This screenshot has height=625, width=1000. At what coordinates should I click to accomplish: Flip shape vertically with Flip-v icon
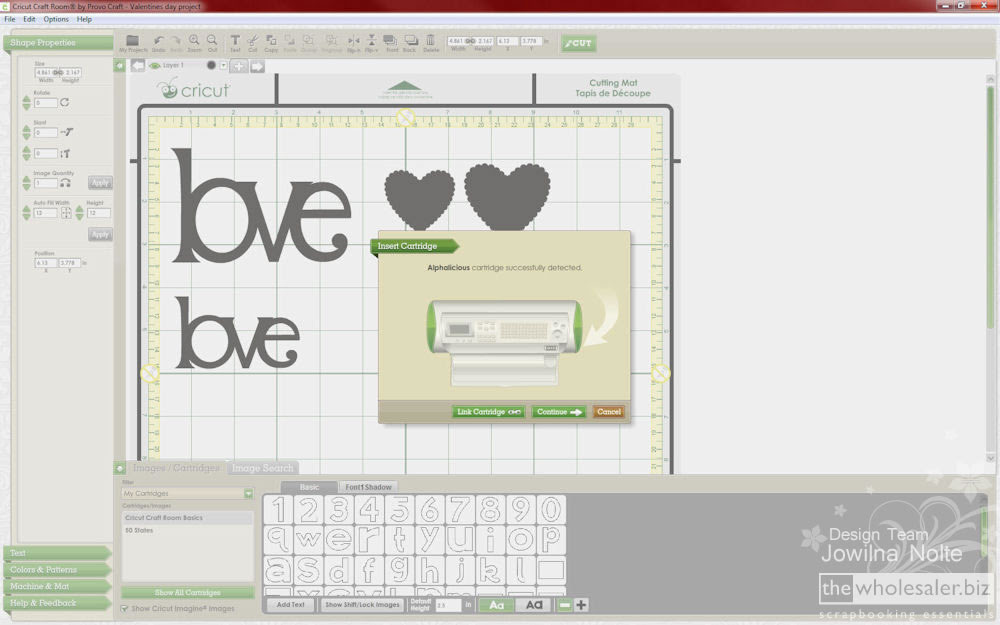(x=372, y=40)
